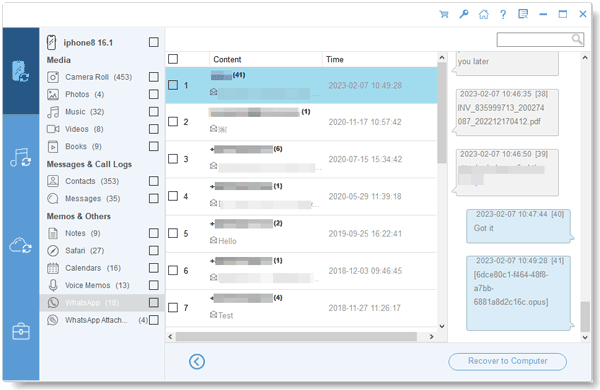
Task: Click the list scroll-down arrow
Action: [442, 326]
